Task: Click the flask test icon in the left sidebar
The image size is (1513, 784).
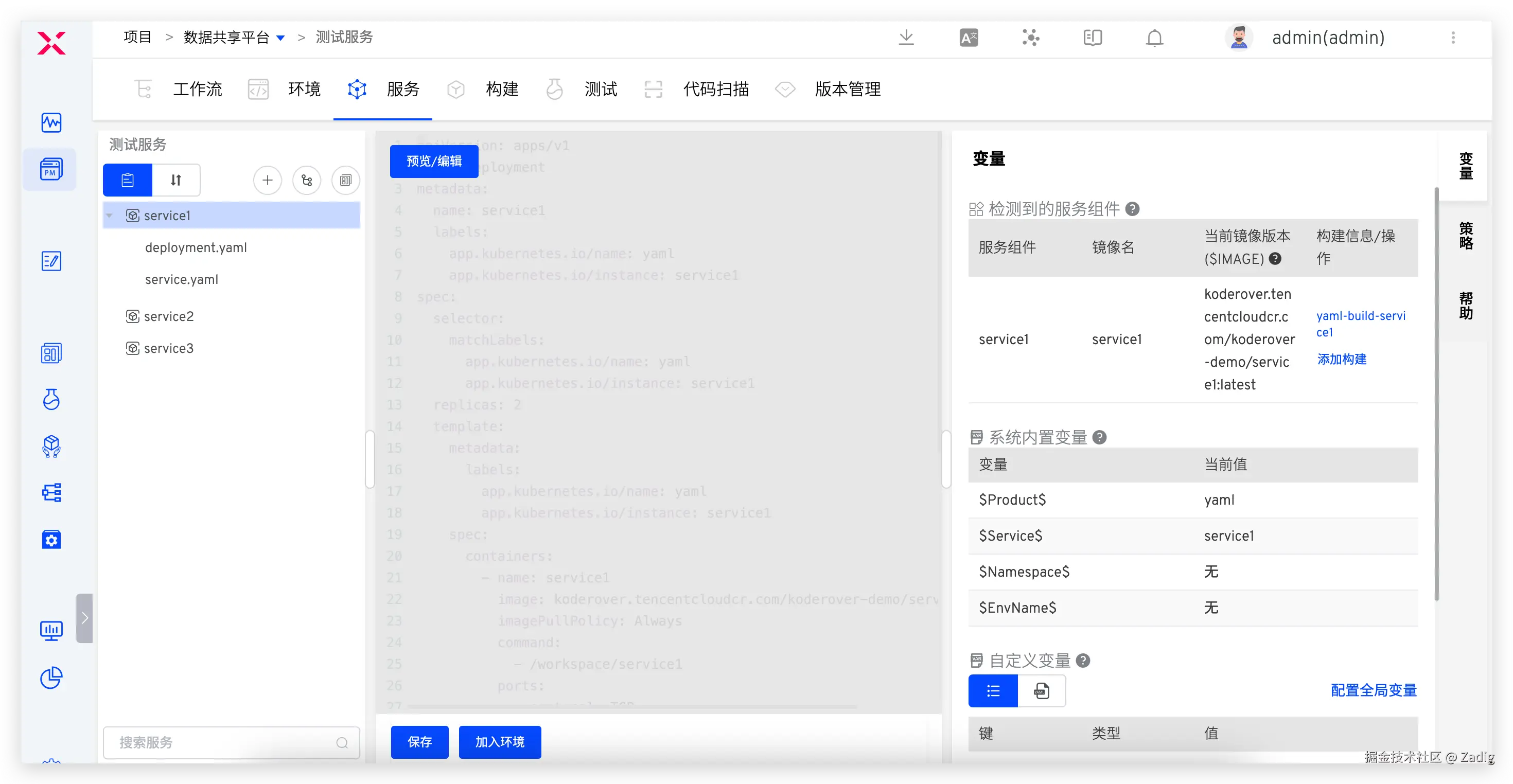Action: pos(51,399)
